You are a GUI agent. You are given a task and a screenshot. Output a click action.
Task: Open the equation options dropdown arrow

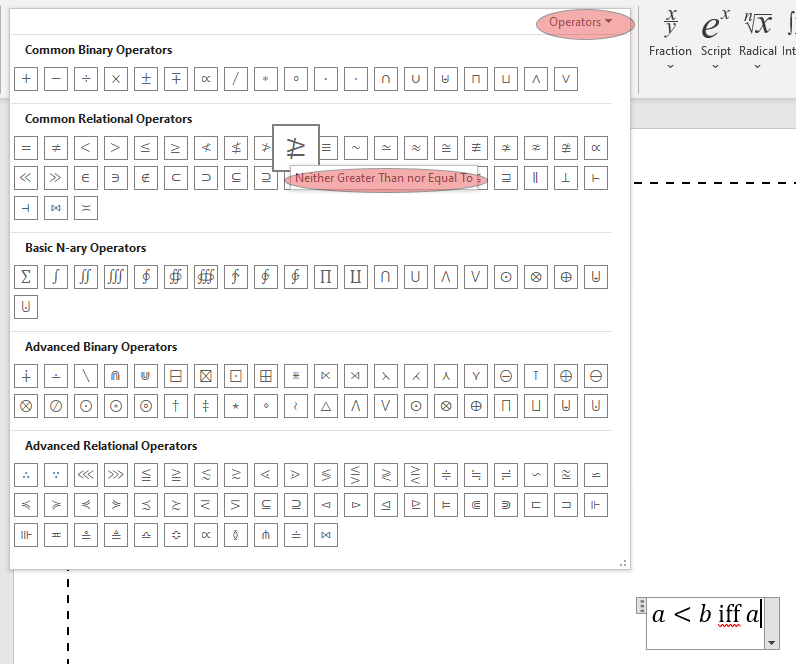[x=770, y=642]
